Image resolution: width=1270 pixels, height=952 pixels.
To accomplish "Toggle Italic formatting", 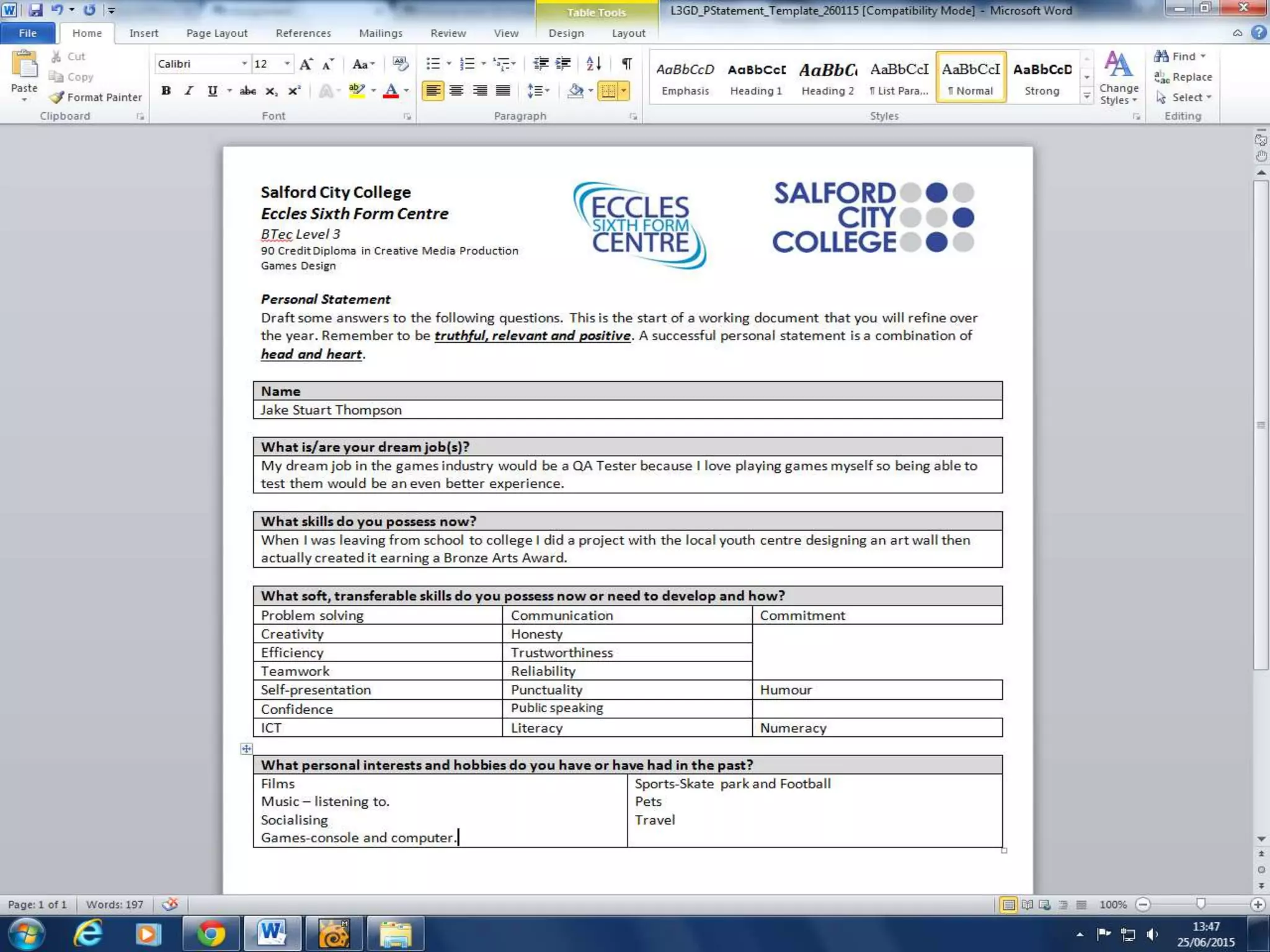I will click(x=189, y=91).
